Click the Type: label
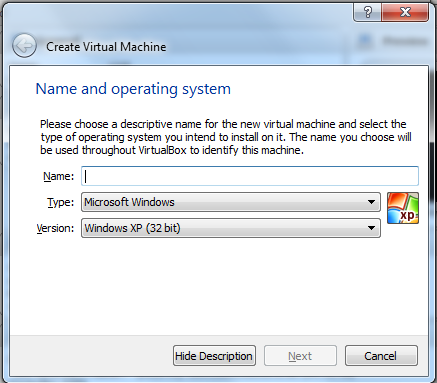437x383 pixels. coord(61,202)
